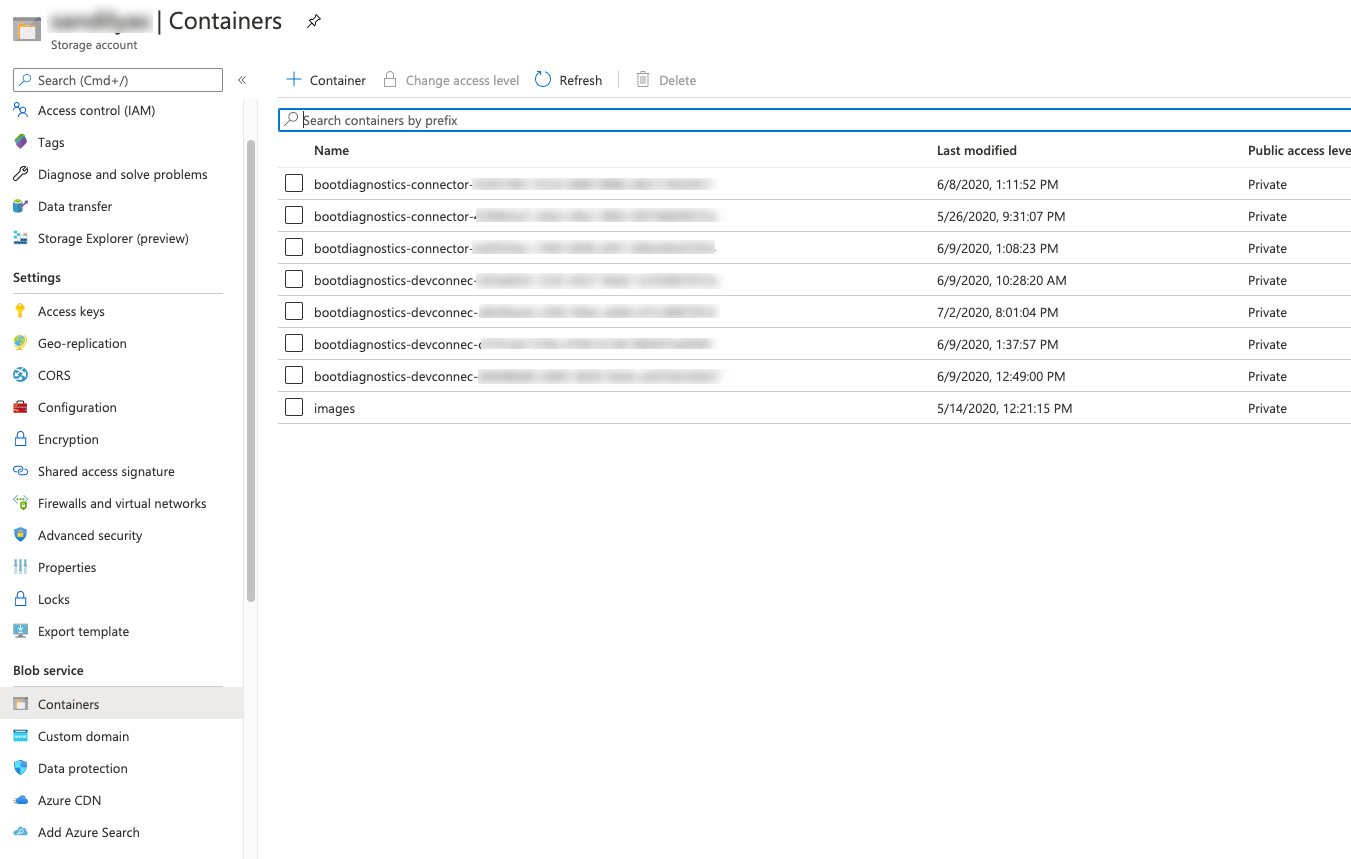Open Geo-replication globe icon
Viewport: 1351px width, 859px height.
tap(20, 343)
